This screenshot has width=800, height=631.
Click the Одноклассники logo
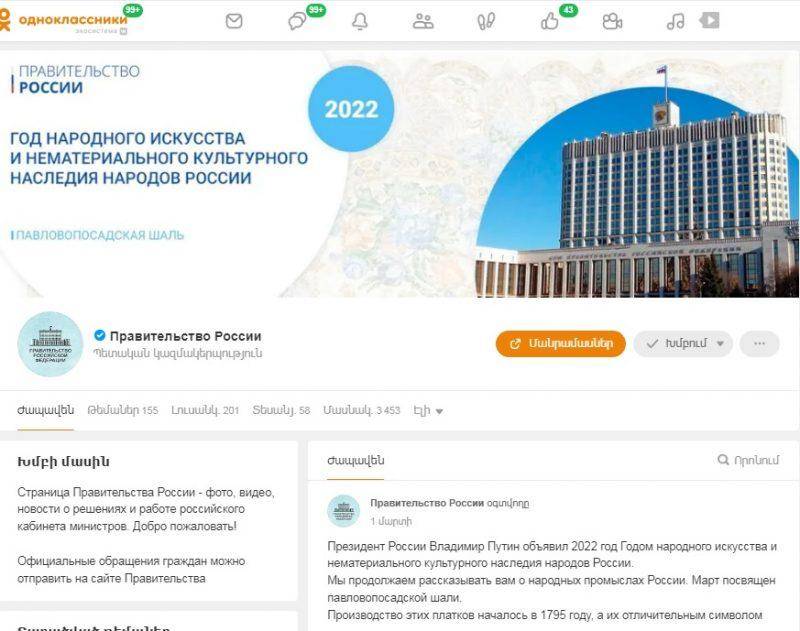[65, 20]
